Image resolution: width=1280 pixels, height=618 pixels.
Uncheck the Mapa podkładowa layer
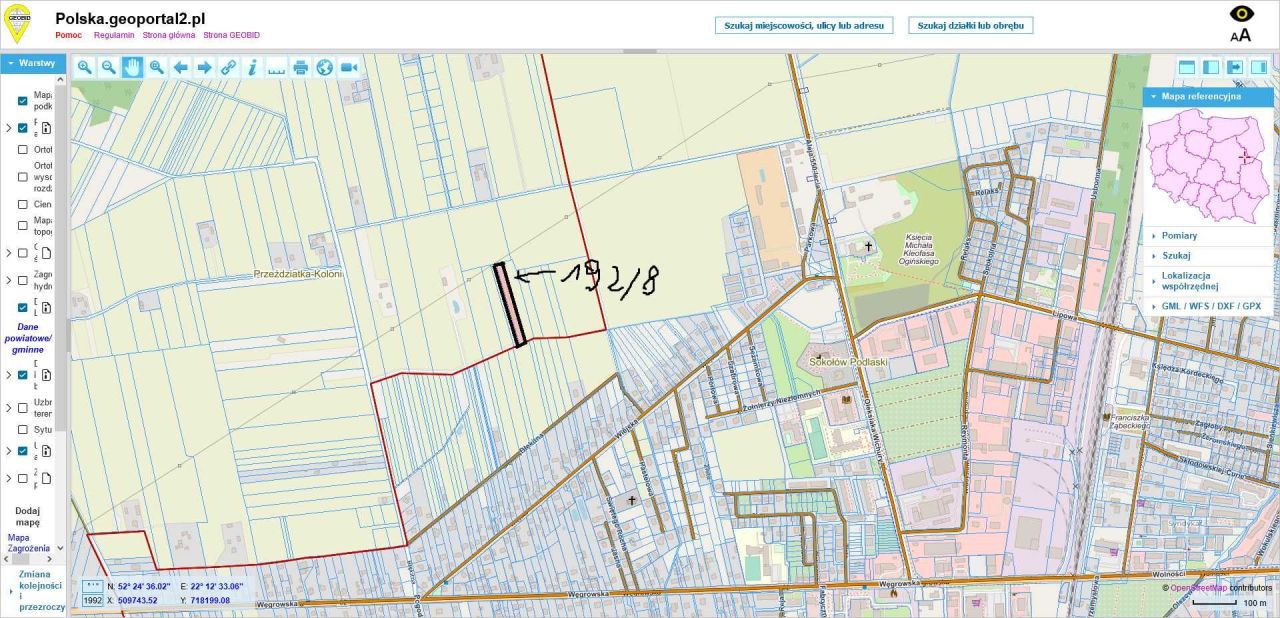click(23, 101)
